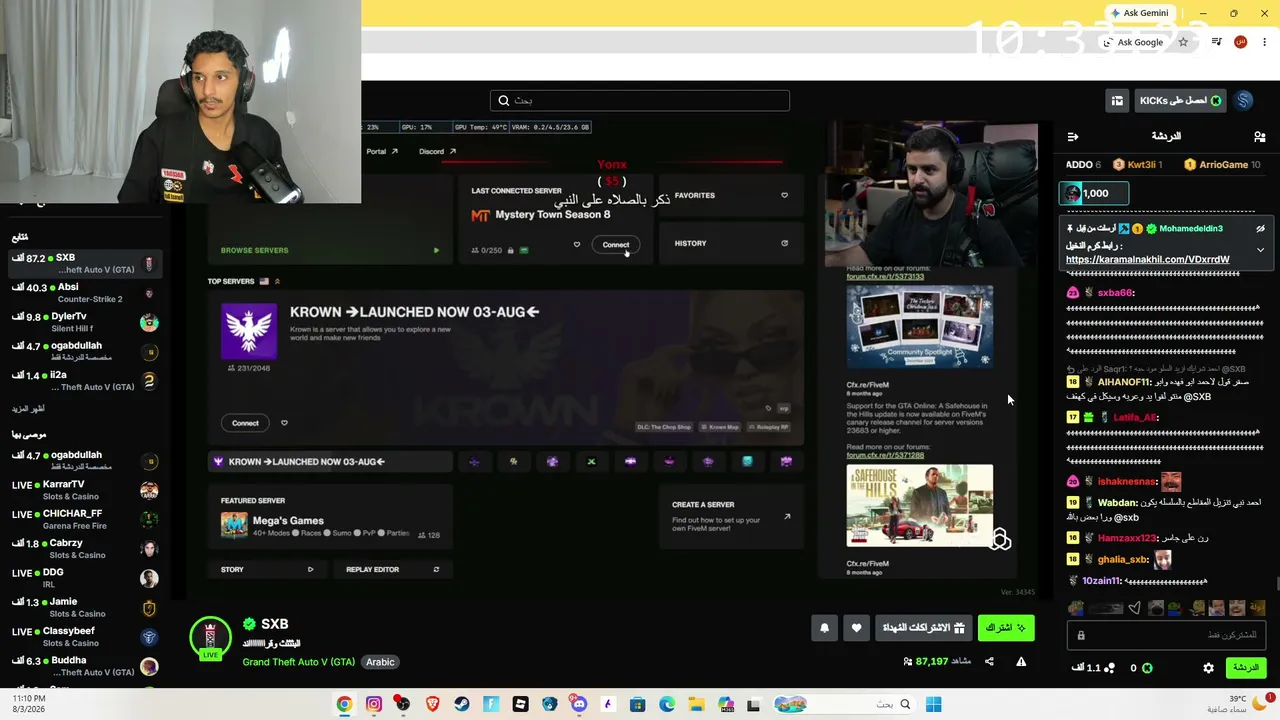Open the dashboard layout icon beside KICKs
The height and width of the screenshot is (720, 1280).
point(1117,101)
